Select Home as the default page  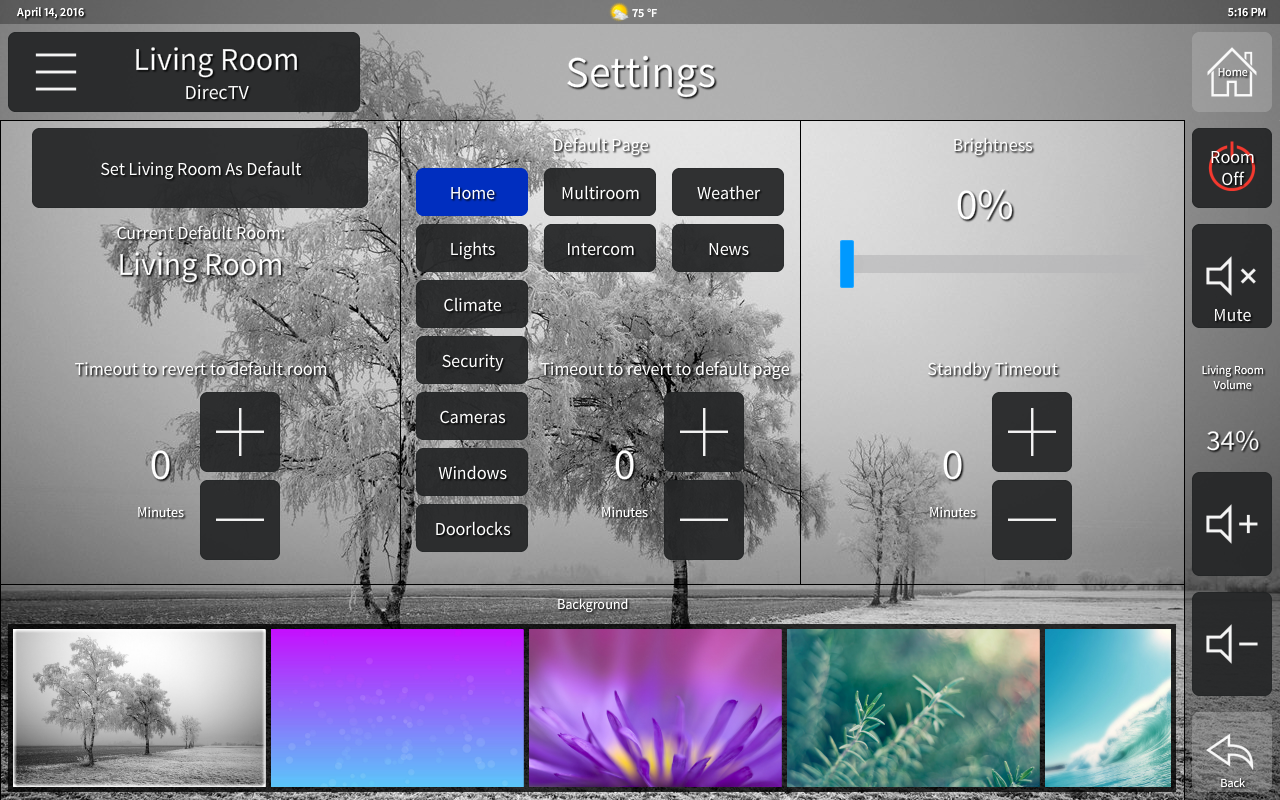click(472, 193)
